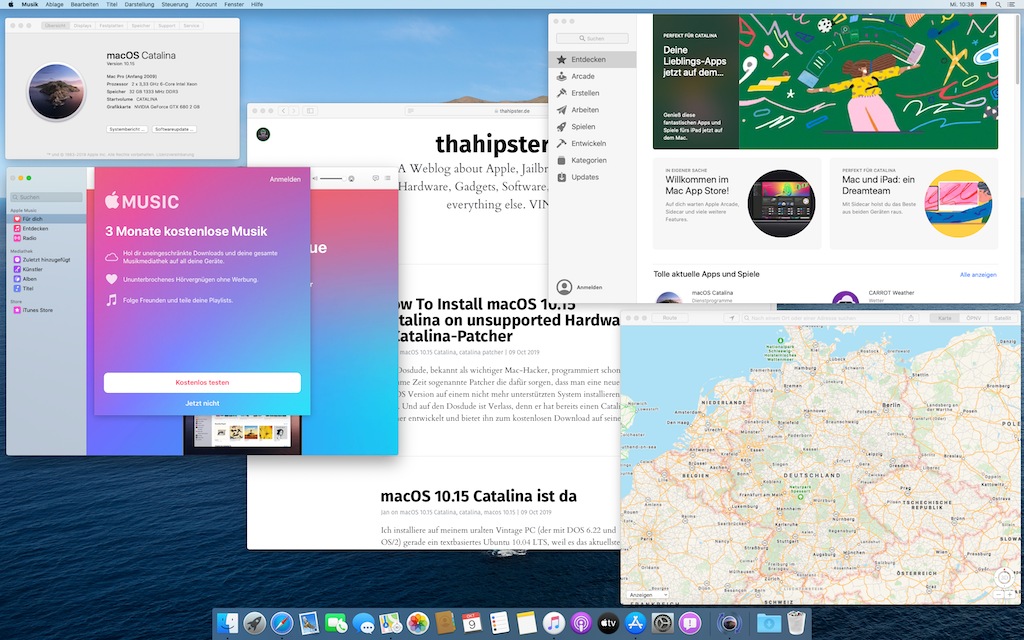Open the iTunes Store sidebar item
This screenshot has height=640, width=1024.
tap(37, 310)
